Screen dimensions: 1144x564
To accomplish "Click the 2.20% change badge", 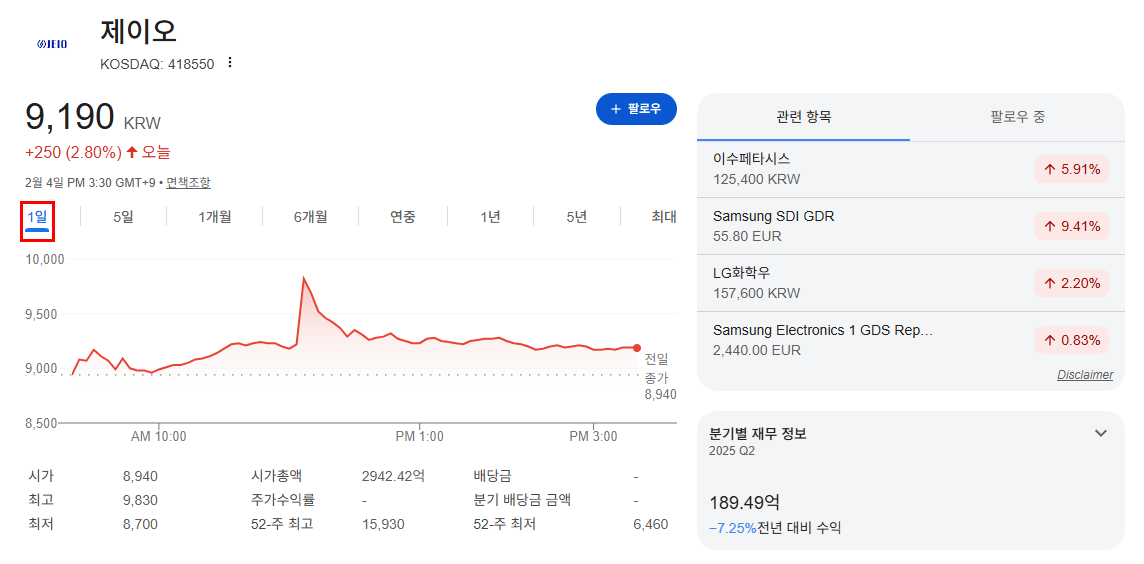I will click(1071, 283).
